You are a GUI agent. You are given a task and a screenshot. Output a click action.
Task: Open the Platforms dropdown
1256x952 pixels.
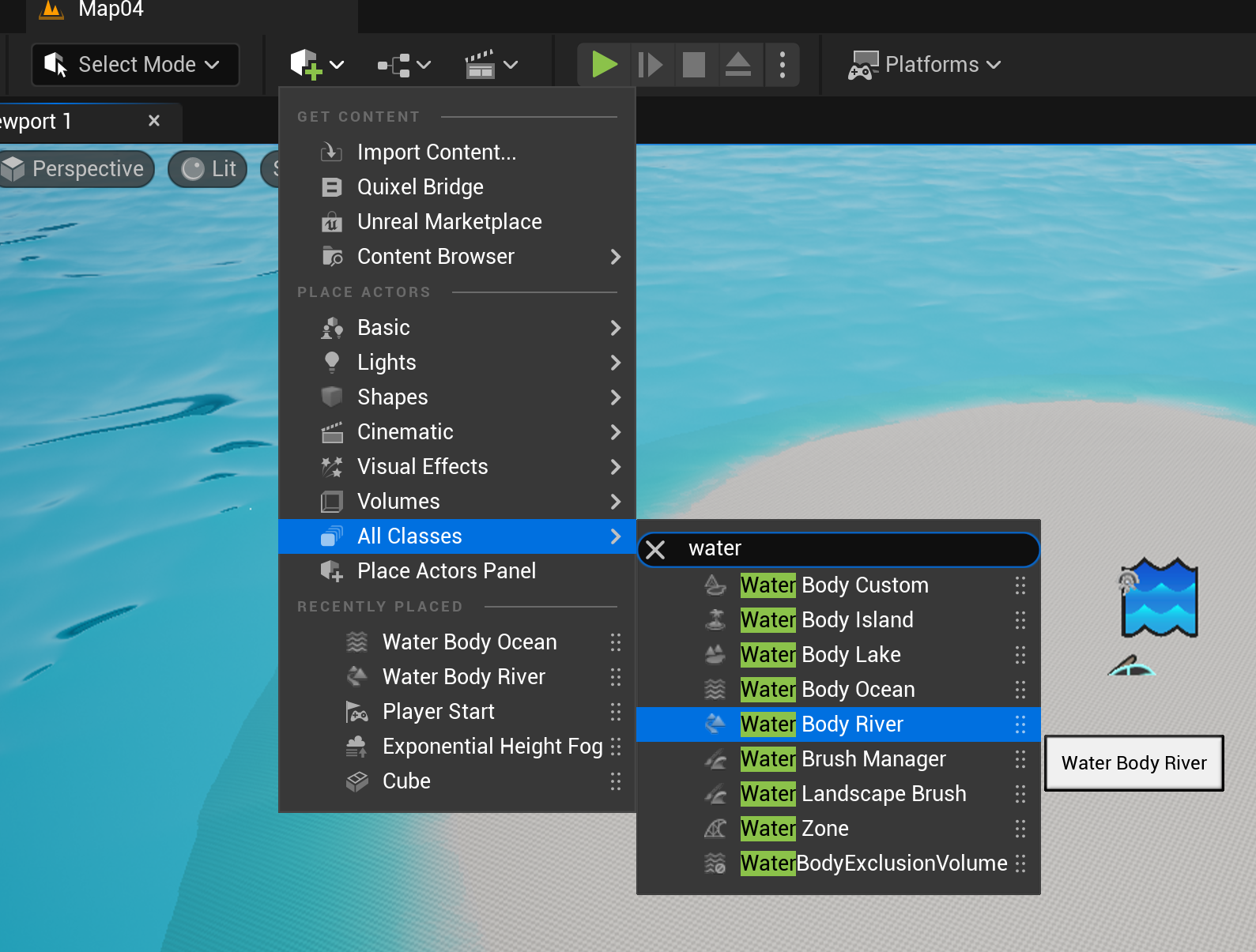[924, 65]
